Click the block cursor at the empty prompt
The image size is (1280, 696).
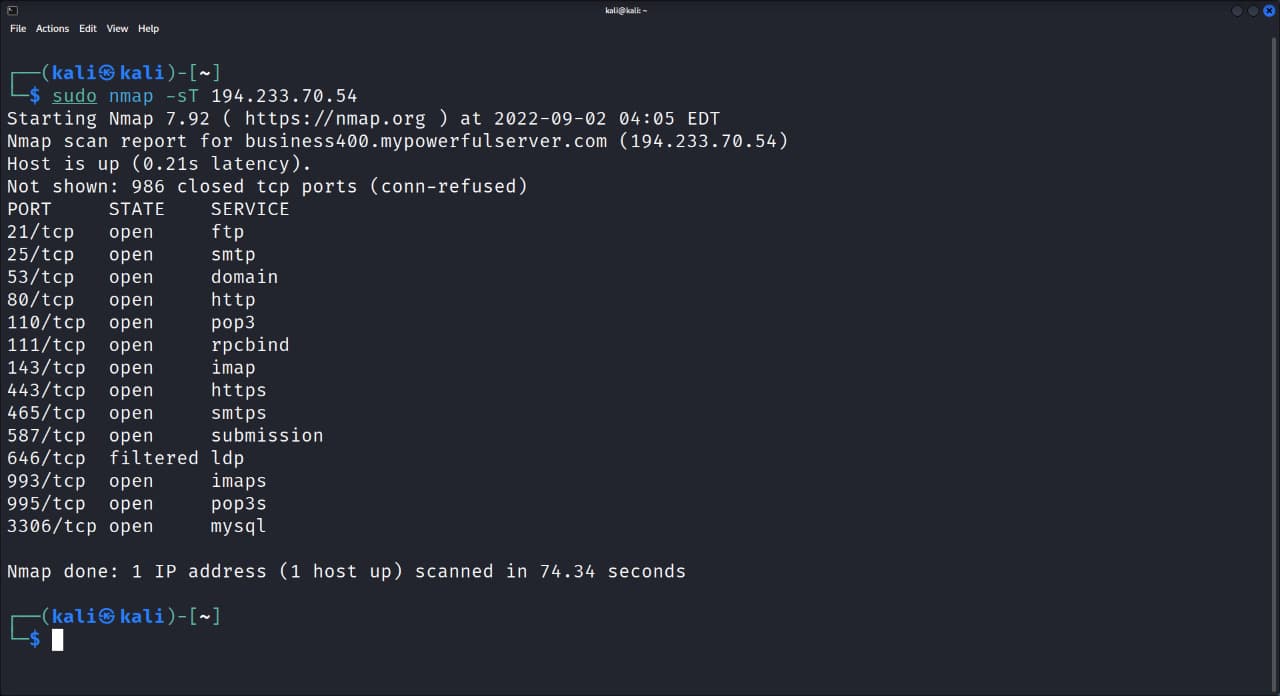pos(58,640)
